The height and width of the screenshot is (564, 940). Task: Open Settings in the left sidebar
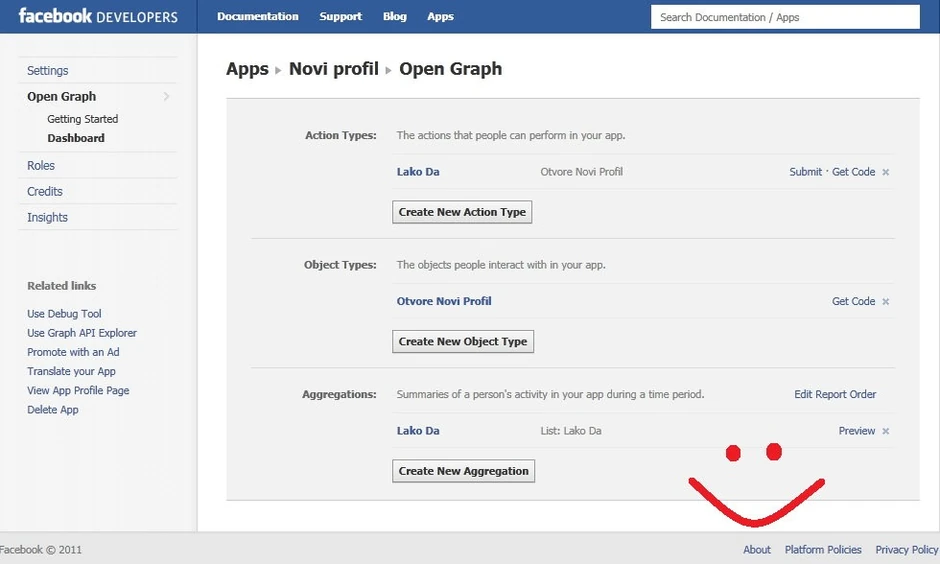pyautogui.click(x=48, y=71)
